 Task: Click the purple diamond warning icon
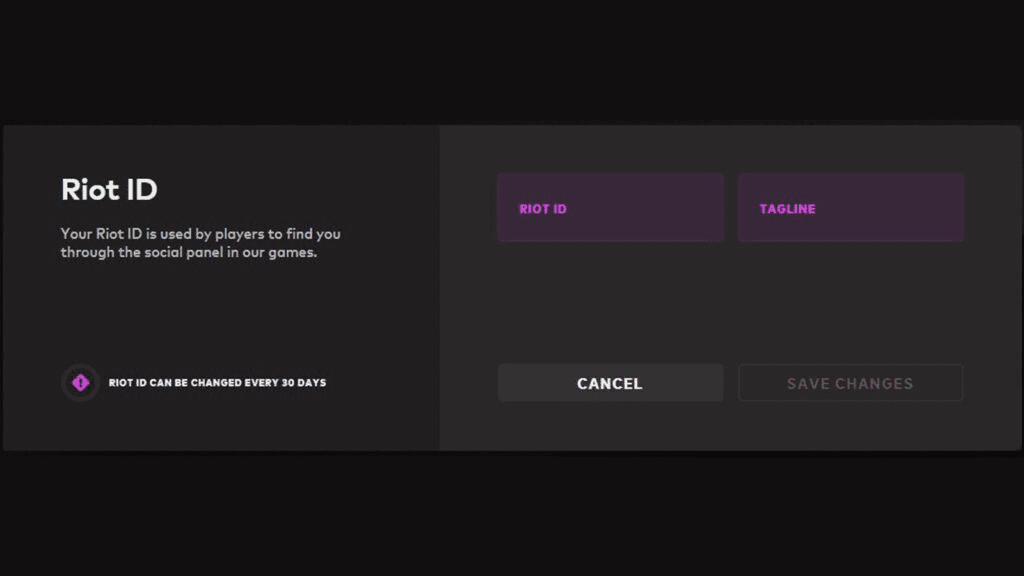[x=80, y=383]
